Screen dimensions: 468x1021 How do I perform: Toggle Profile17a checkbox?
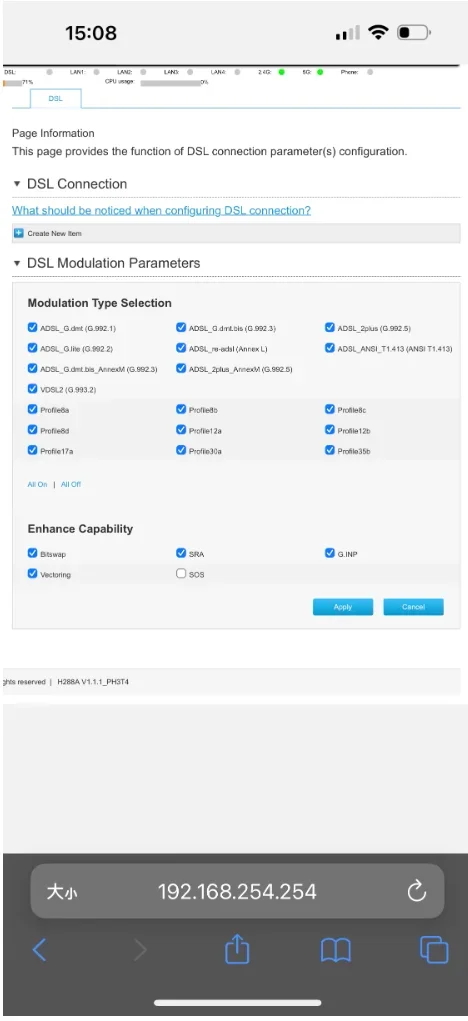pos(33,450)
